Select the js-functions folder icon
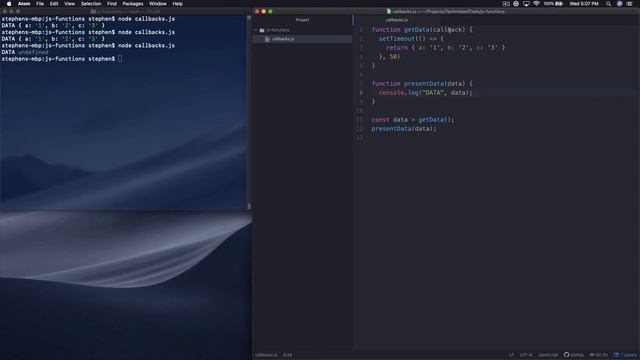640x360 pixels. [262, 30]
